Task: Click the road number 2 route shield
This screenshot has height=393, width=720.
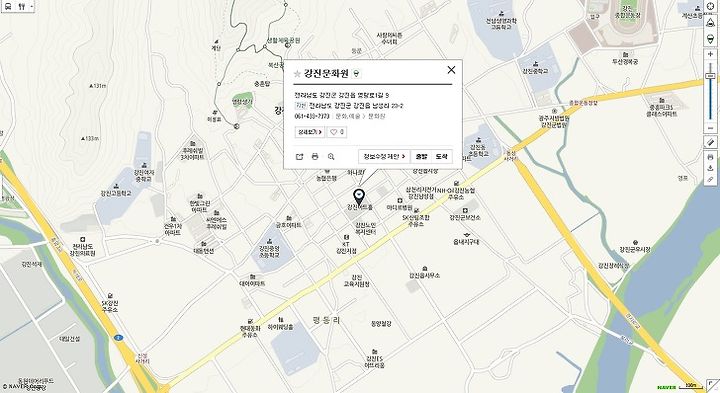Action: click(x=118, y=337)
